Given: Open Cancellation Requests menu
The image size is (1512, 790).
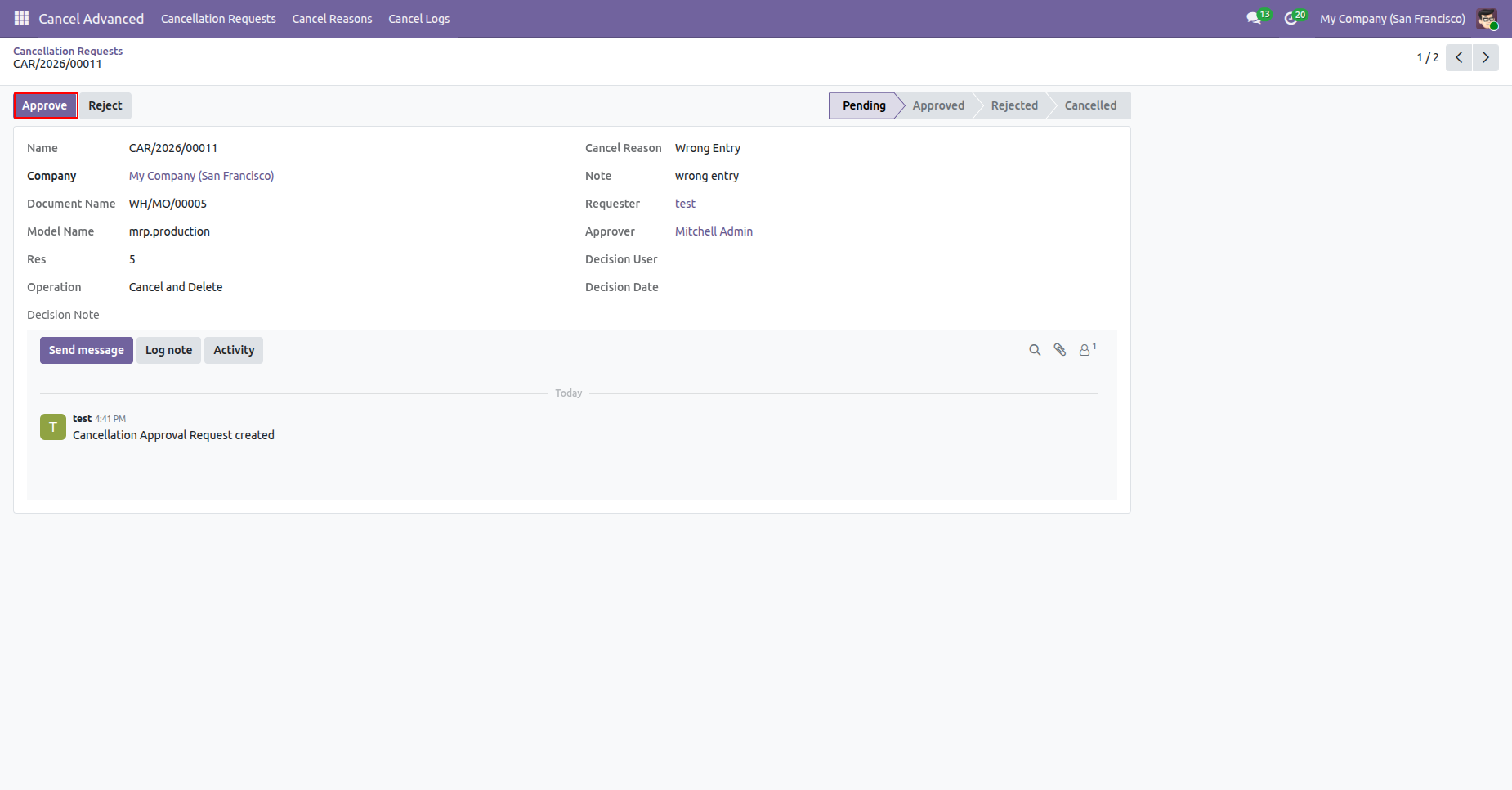Looking at the screenshot, I should pyautogui.click(x=218, y=18).
